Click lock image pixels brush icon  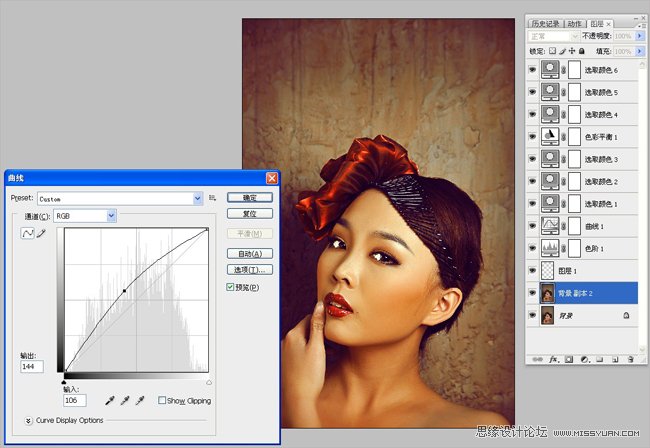click(563, 51)
